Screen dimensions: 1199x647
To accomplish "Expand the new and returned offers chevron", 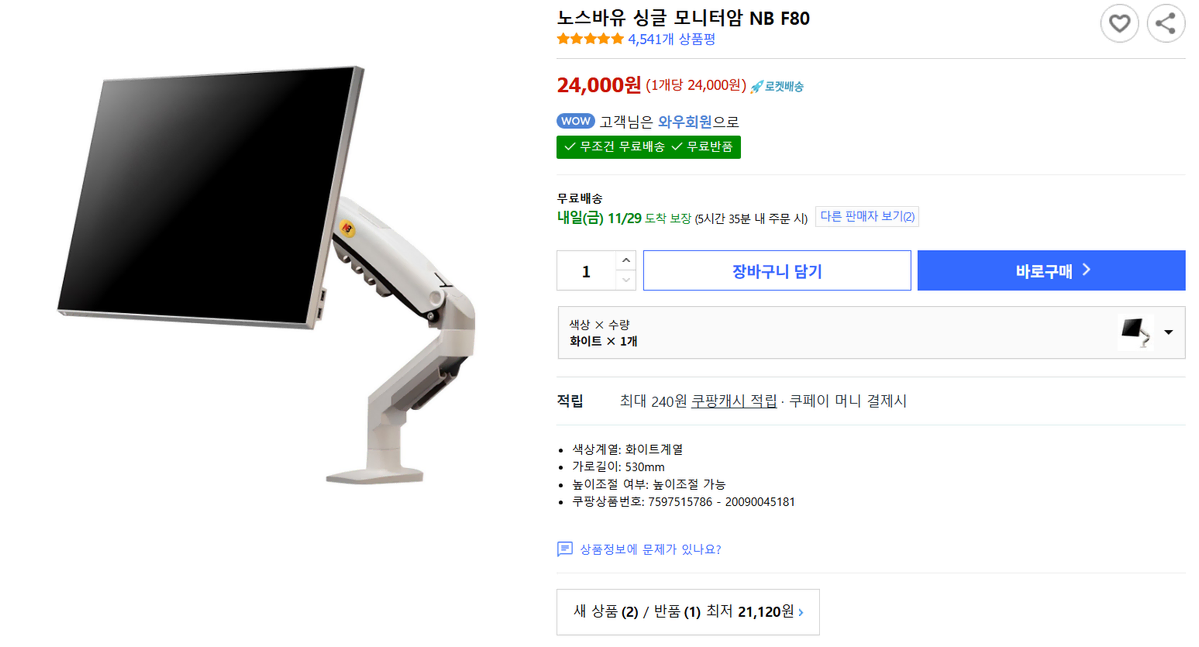I will [x=801, y=612].
